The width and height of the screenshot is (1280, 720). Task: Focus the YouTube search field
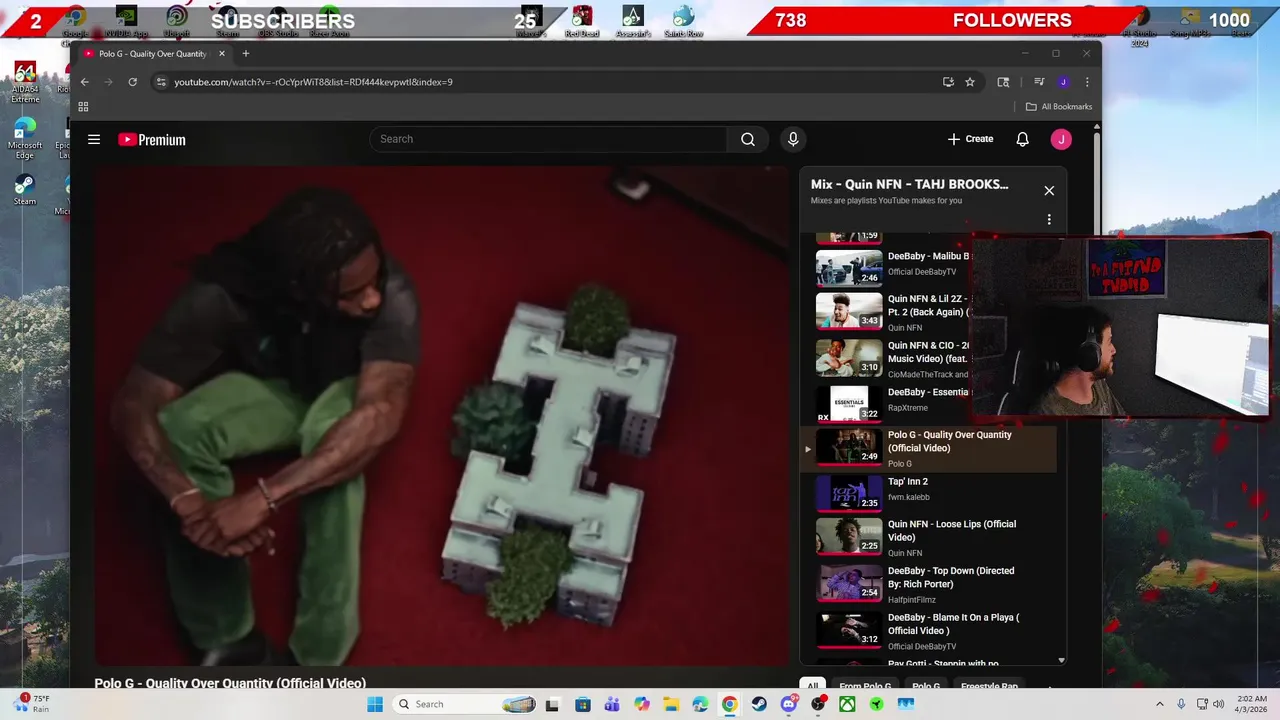(x=548, y=139)
